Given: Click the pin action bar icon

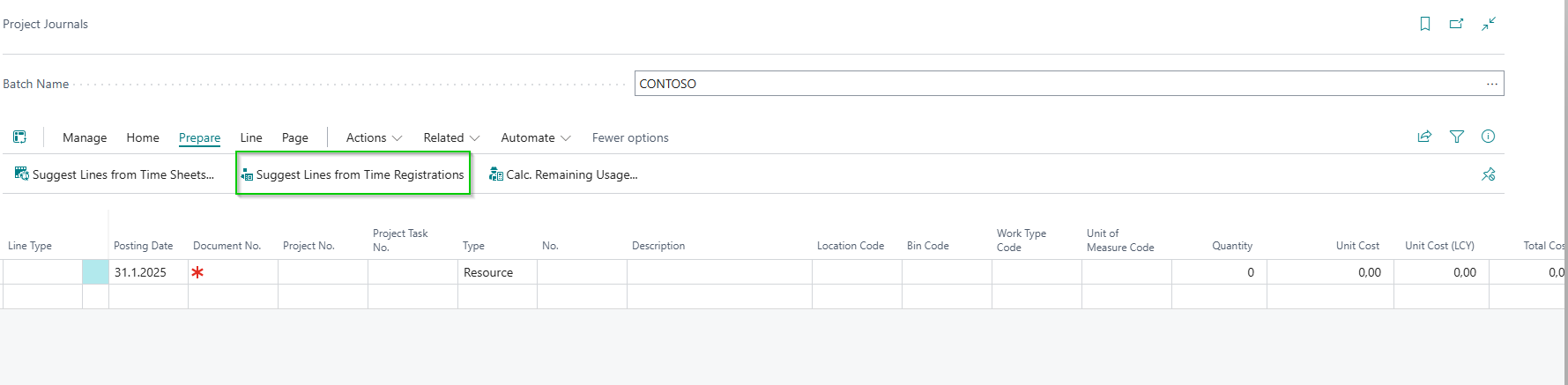Looking at the screenshot, I should pos(1489,174).
